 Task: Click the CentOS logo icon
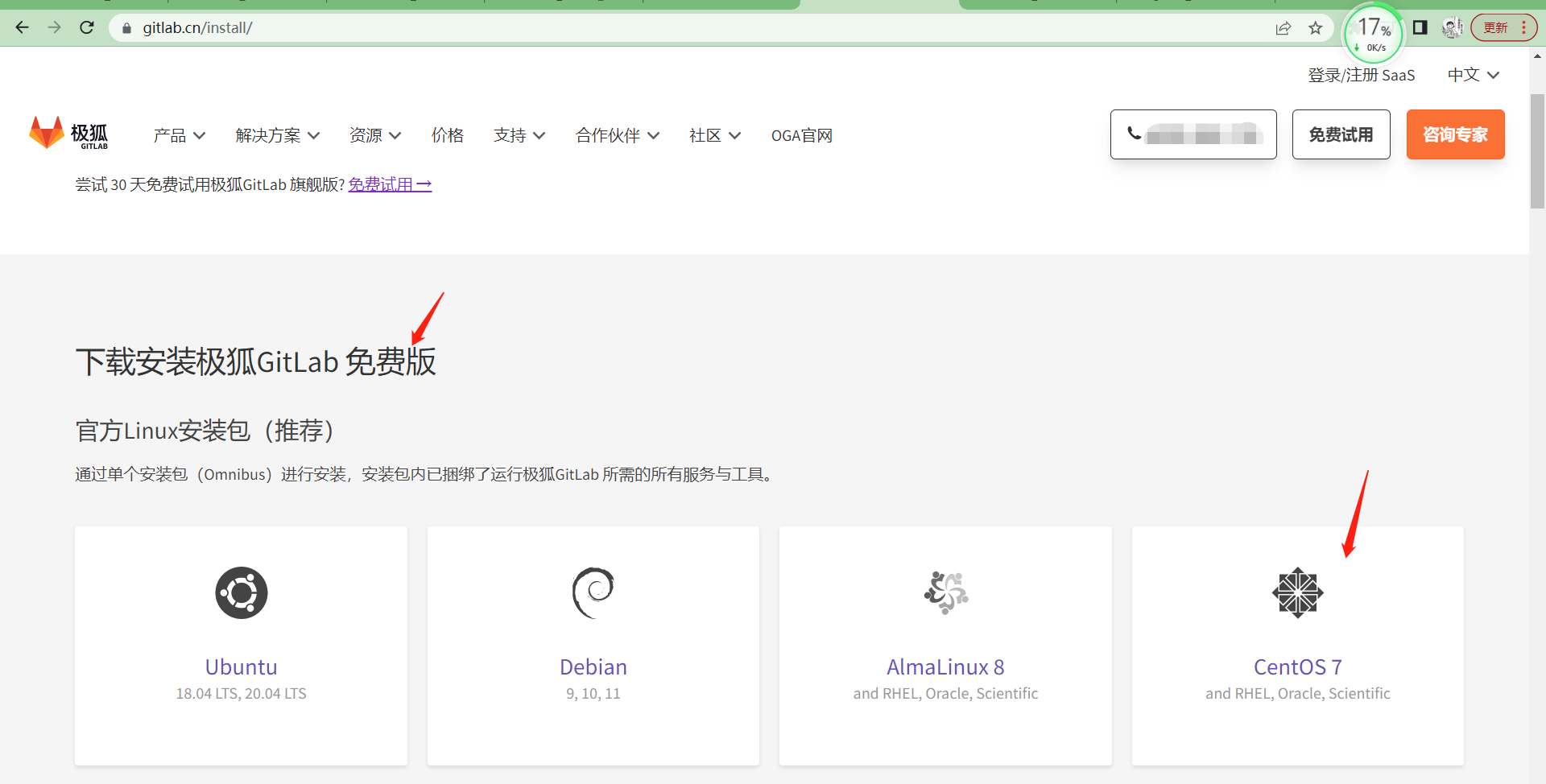coord(1298,593)
